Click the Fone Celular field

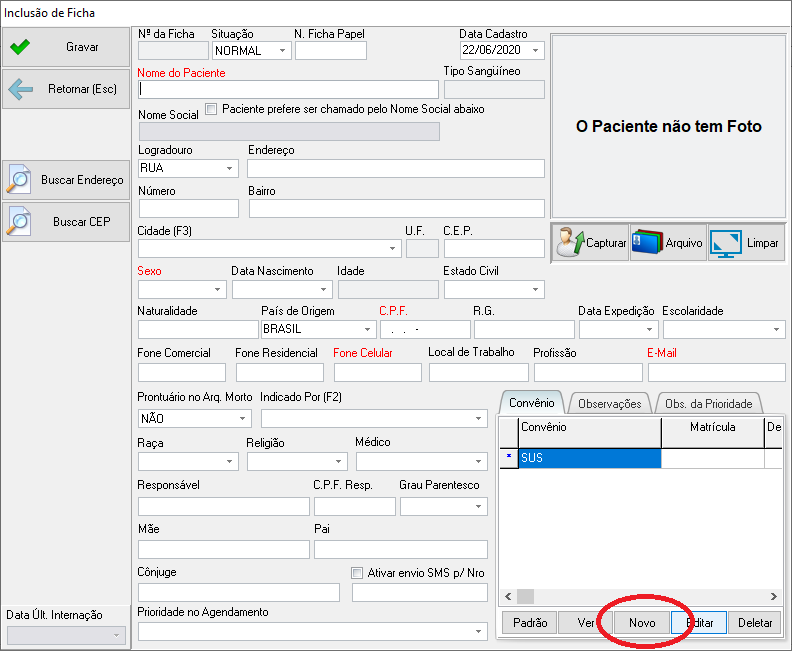tap(378, 372)
